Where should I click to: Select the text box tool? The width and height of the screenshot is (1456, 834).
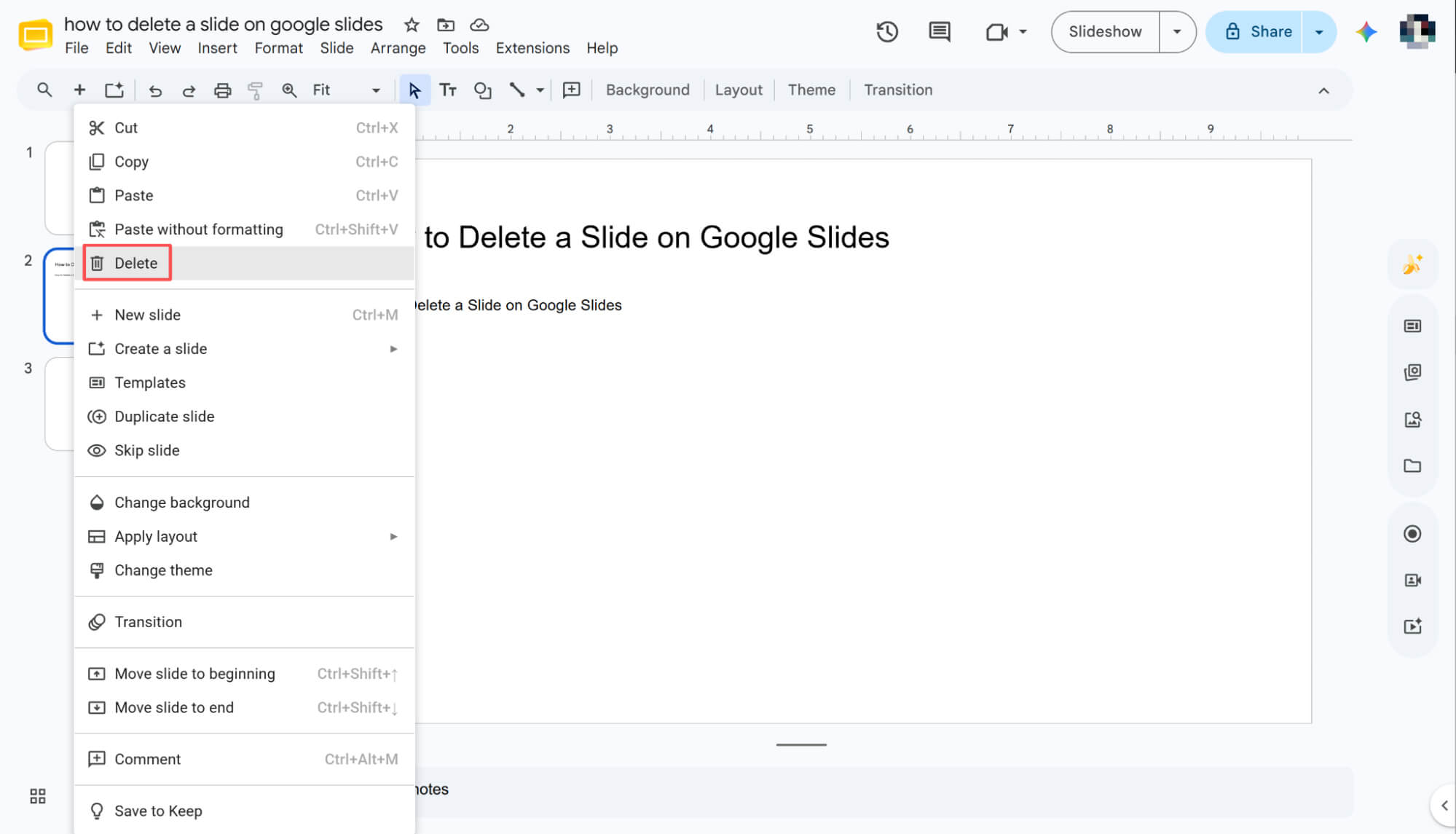(448, 90)
